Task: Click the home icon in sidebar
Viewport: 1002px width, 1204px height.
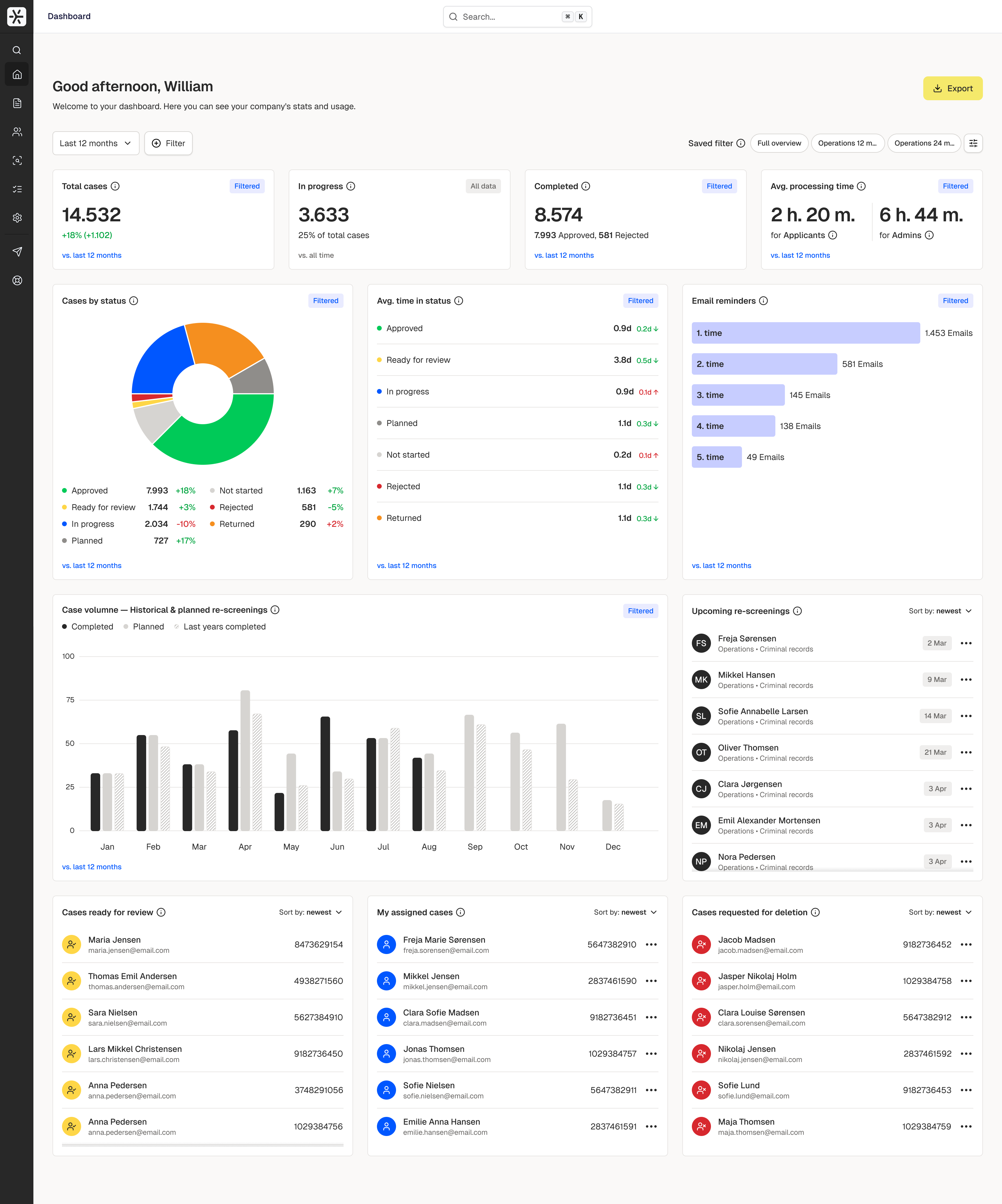Action: click(17, 75)
